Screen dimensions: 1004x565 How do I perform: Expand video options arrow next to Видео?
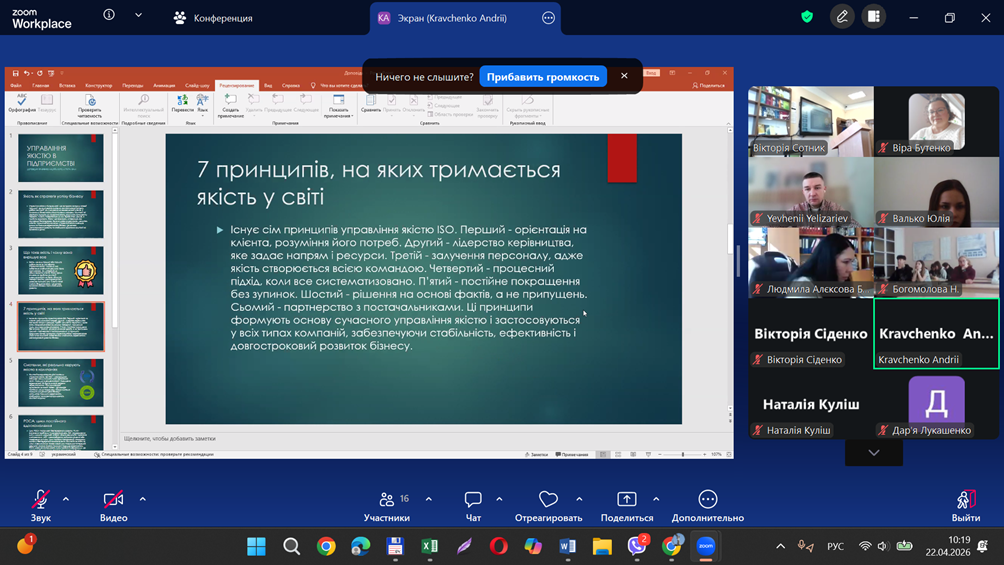click(x=142, y=499)
